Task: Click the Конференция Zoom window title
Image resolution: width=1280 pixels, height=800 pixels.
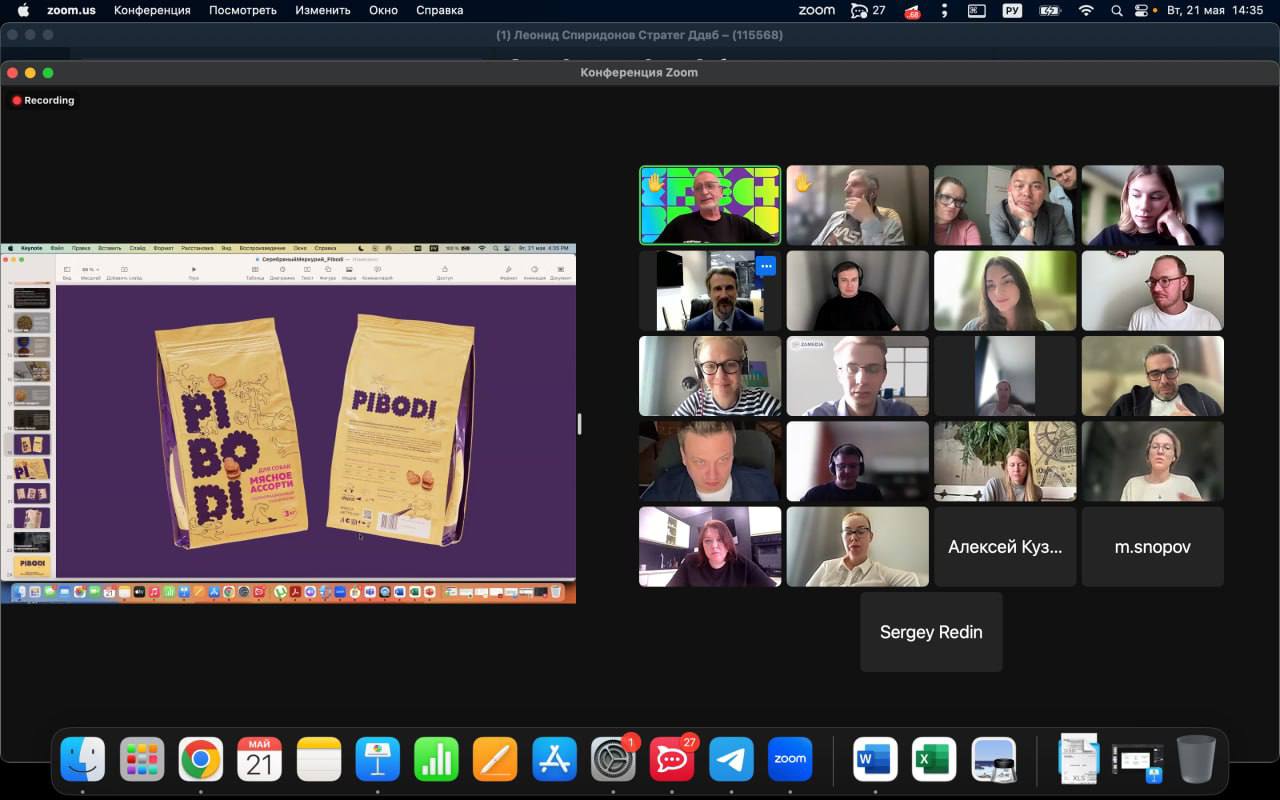Action: tap(639, 72)
